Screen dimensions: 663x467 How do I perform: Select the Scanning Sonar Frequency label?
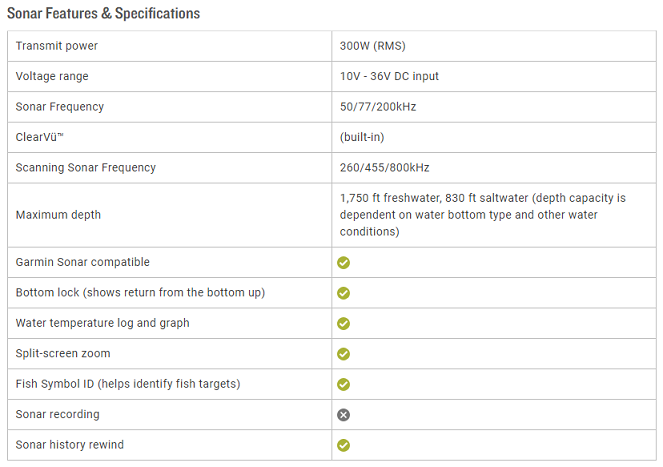coord(86,168)
